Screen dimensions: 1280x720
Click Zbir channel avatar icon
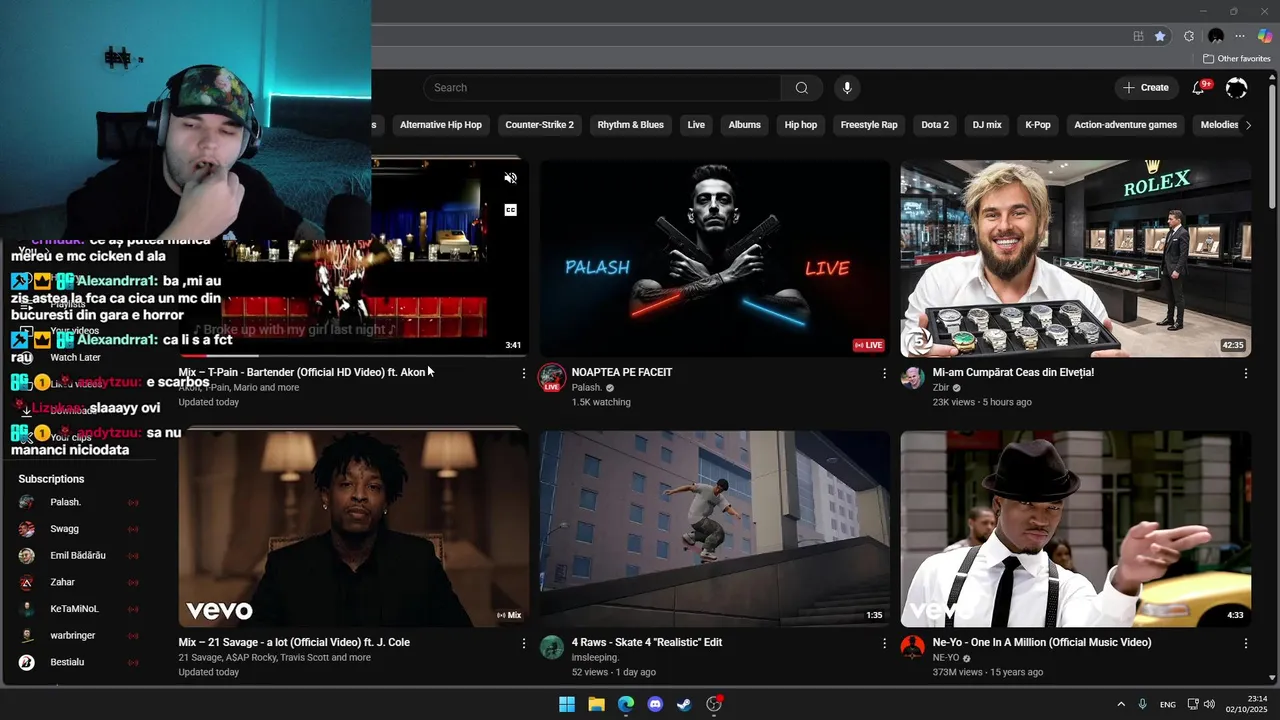click(913, 377)
